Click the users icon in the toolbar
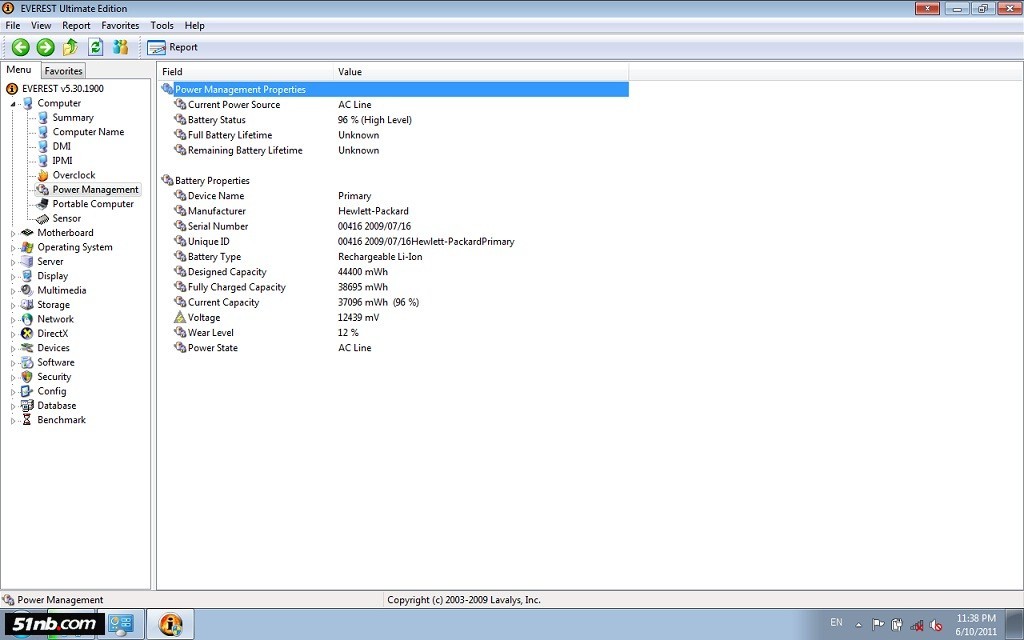 [x=121, y=47]
